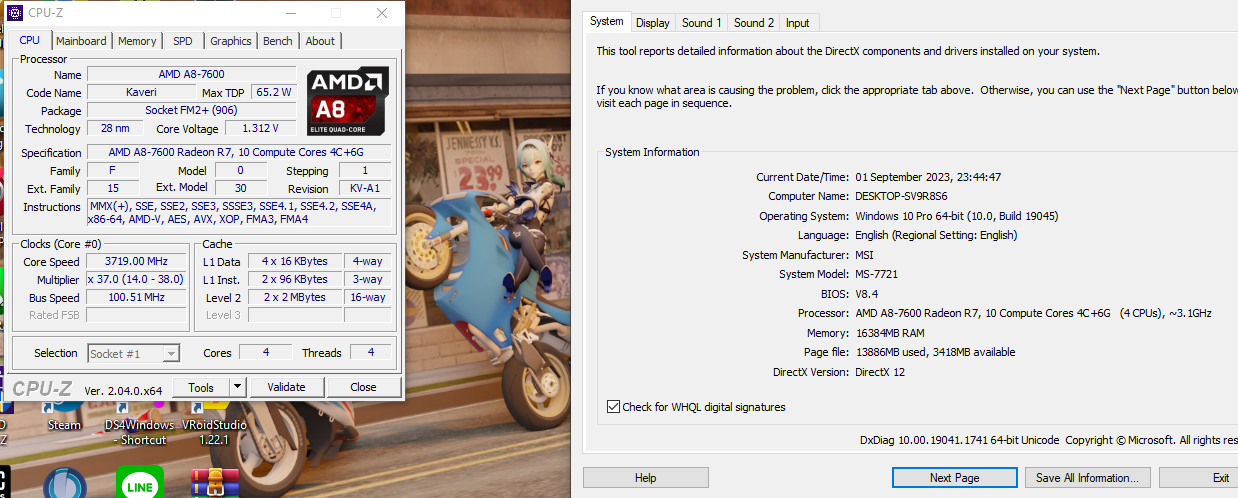The image size is (1238, 498).
Task: Click the Core Speed value 3719.00 MHz
Action: click(136, 262)
